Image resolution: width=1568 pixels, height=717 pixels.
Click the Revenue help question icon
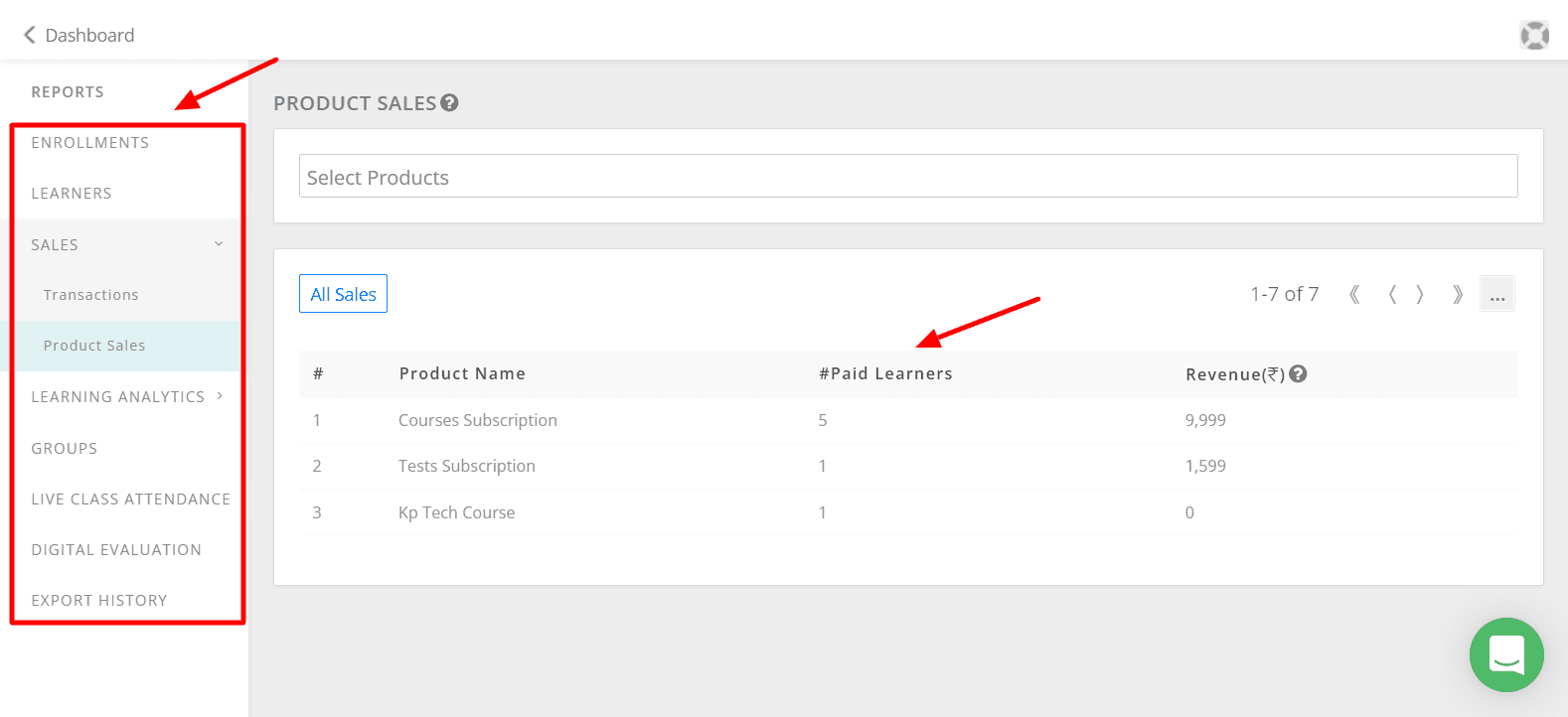[x=1298, y=373]
